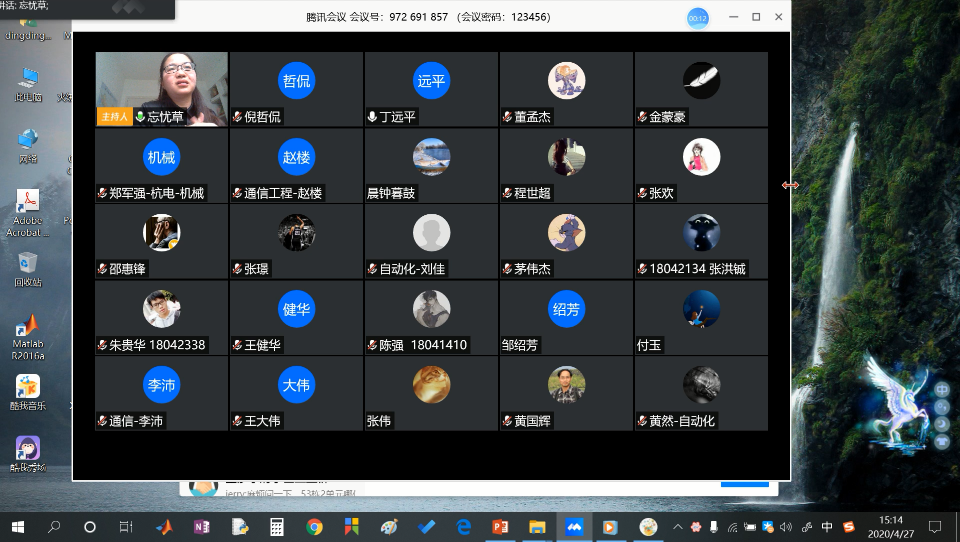Open 回收站 recycle bin on desktop
The height and width of the screenshot is (542, 960).
(28, 270)
